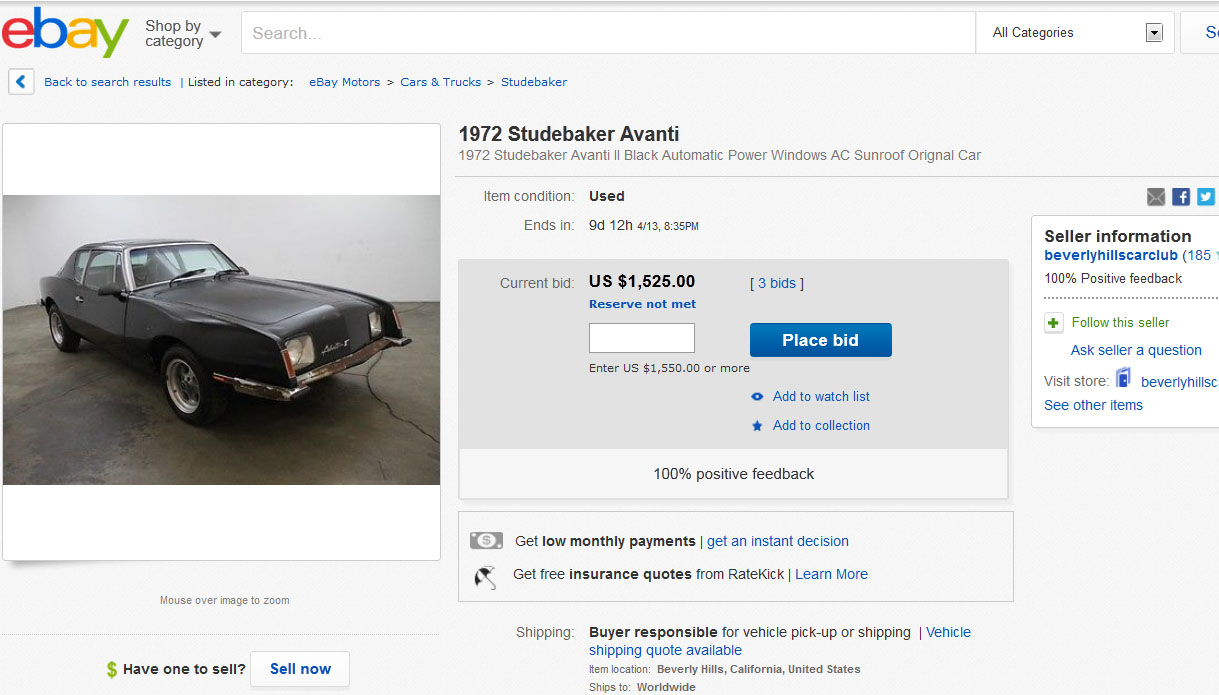This screenshot has width=1219, height=695.
Task: Share listing on Facebook icon
Action: pos(1181,197)
